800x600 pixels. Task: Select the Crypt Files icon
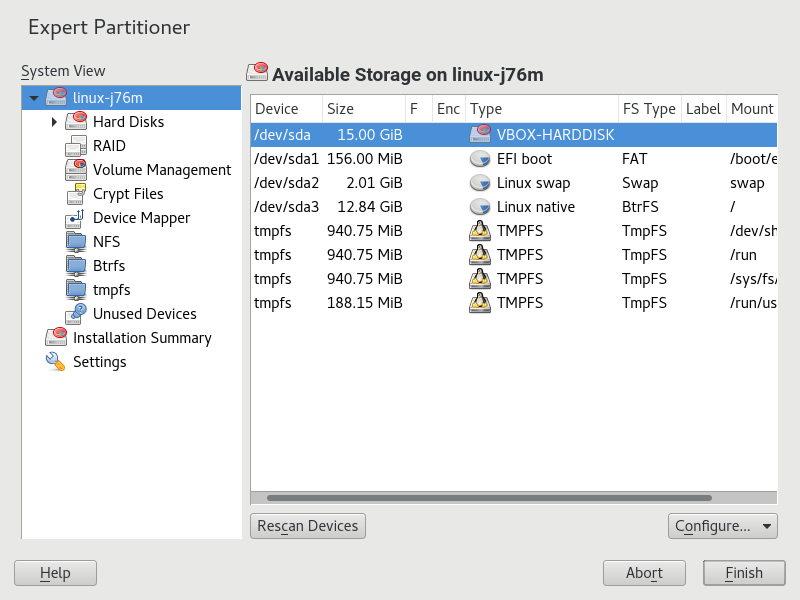point(76,194)
